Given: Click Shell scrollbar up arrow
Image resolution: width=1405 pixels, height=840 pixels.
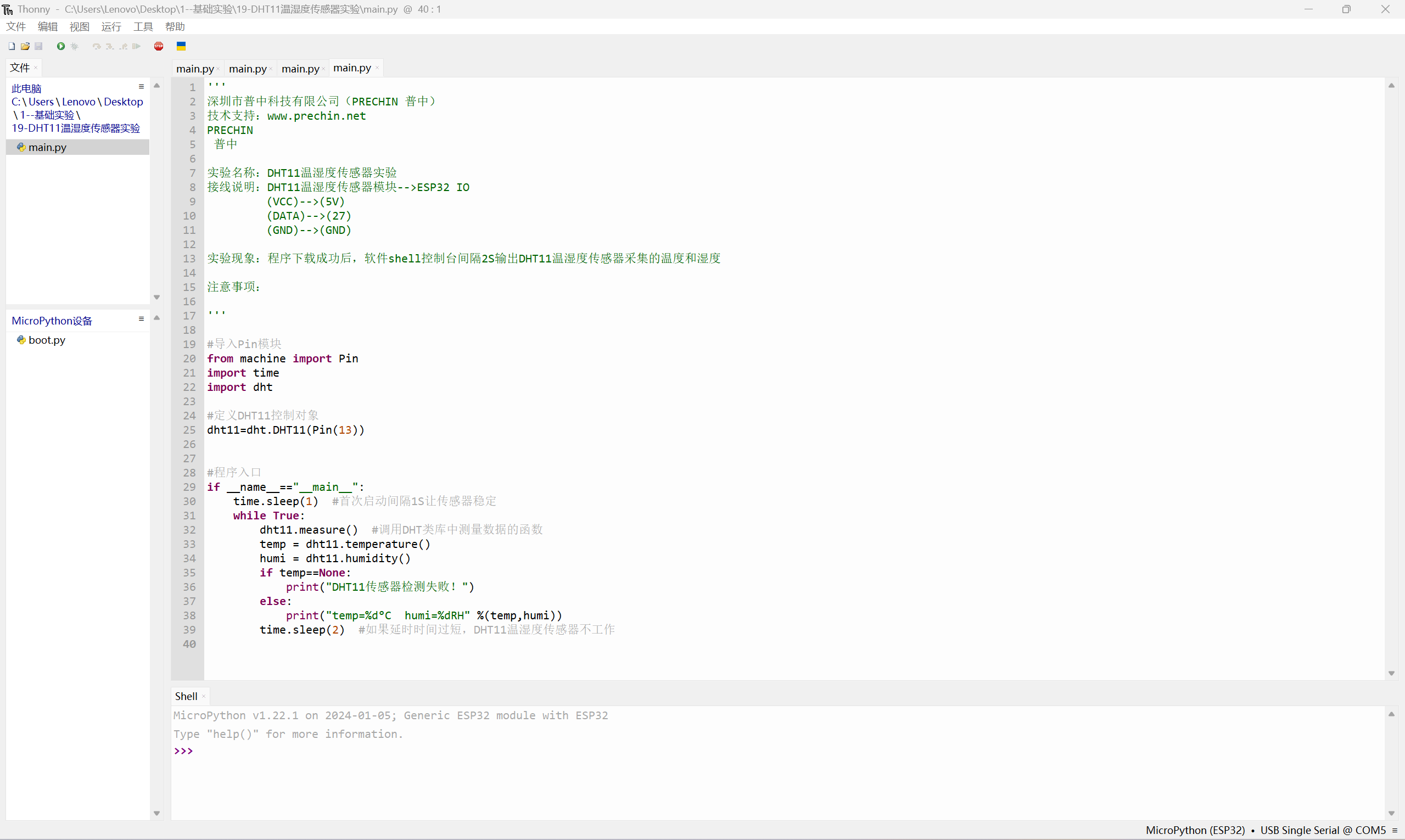Looking at the screenshot, I should pyautogui.click(x=1391, y=714).
